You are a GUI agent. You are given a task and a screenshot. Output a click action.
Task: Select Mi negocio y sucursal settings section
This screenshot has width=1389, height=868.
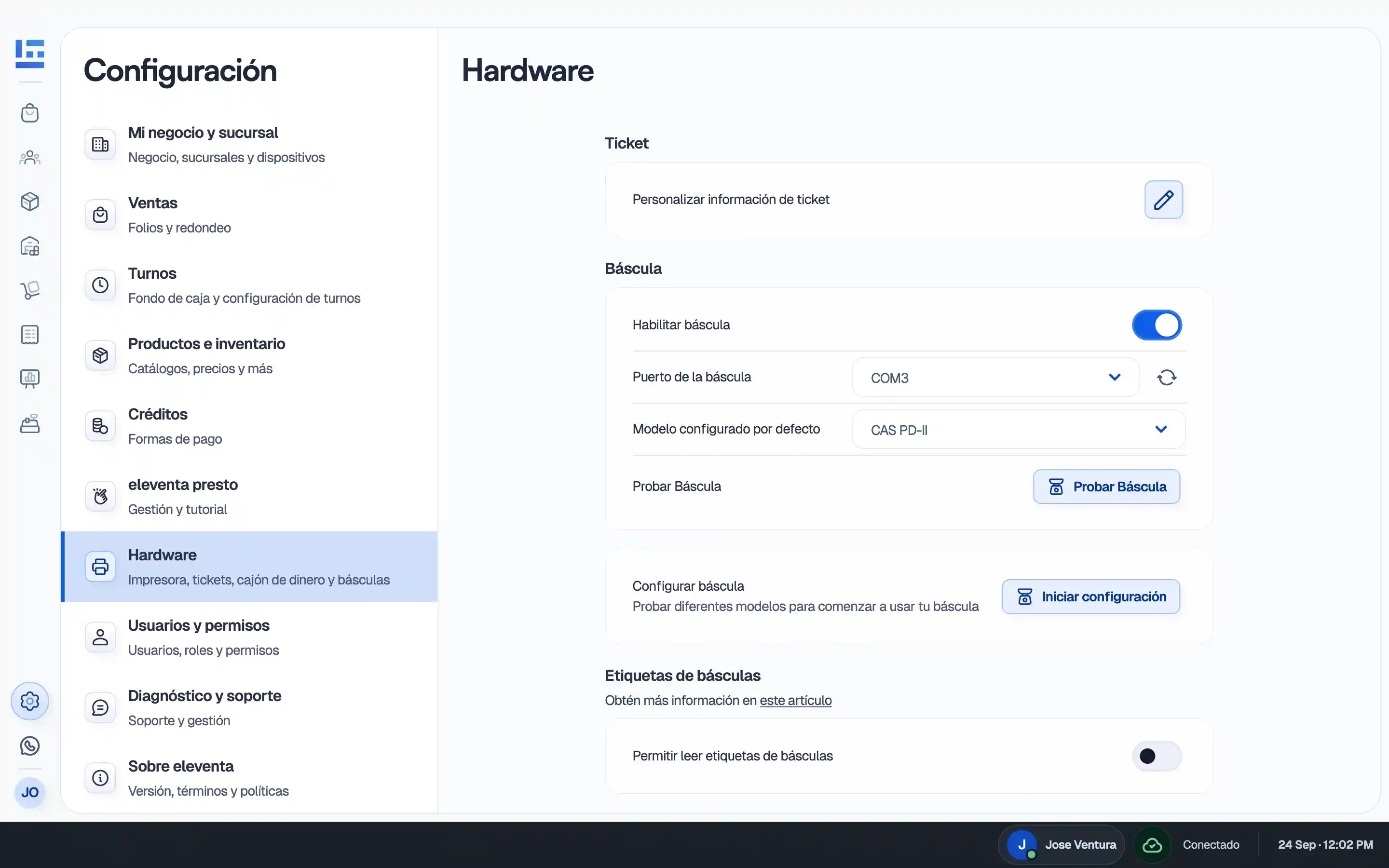tap(249, 145)
